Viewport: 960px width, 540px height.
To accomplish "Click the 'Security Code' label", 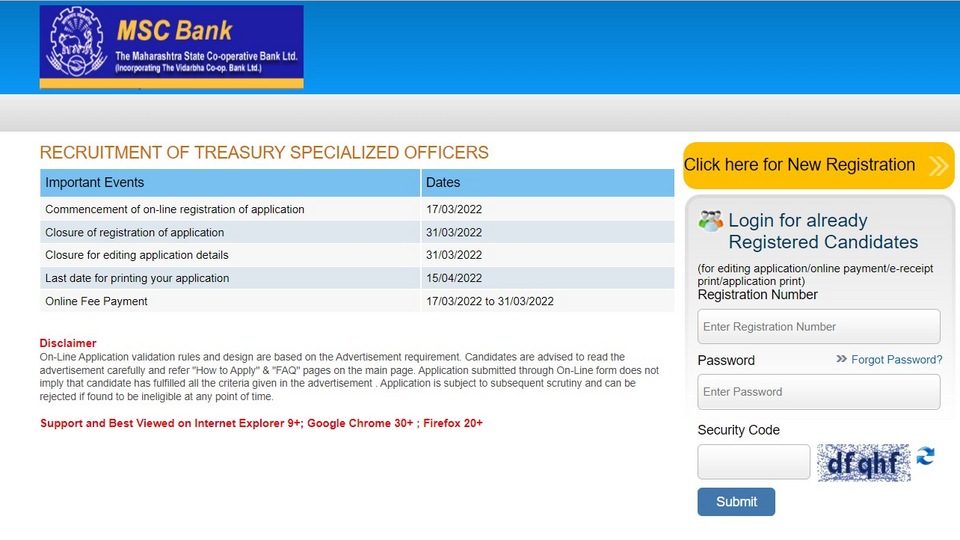I will (x=738, y=430).
